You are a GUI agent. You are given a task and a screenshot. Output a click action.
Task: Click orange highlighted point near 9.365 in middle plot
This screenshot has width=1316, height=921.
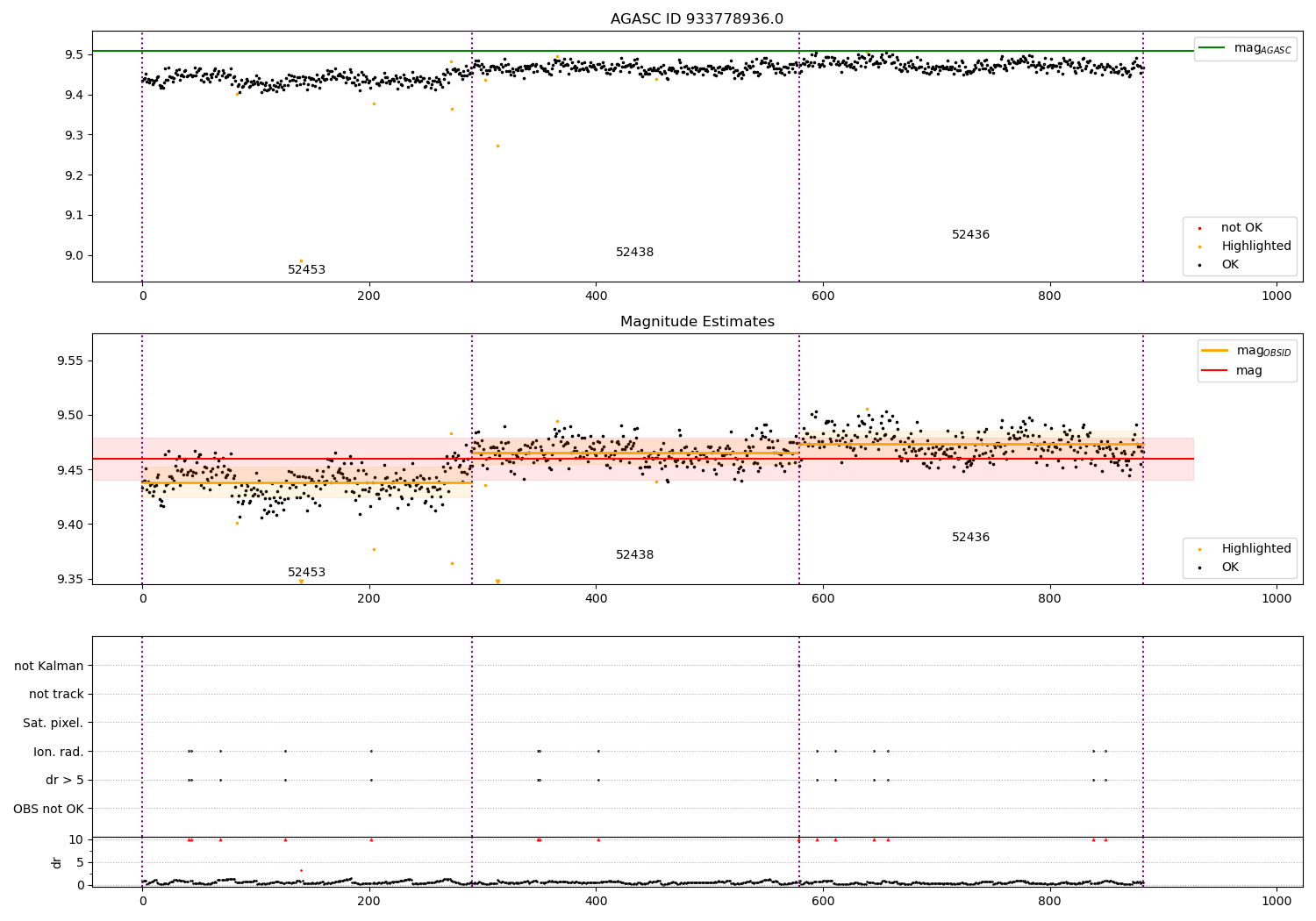pyautogui.click(x=452, y=563)
